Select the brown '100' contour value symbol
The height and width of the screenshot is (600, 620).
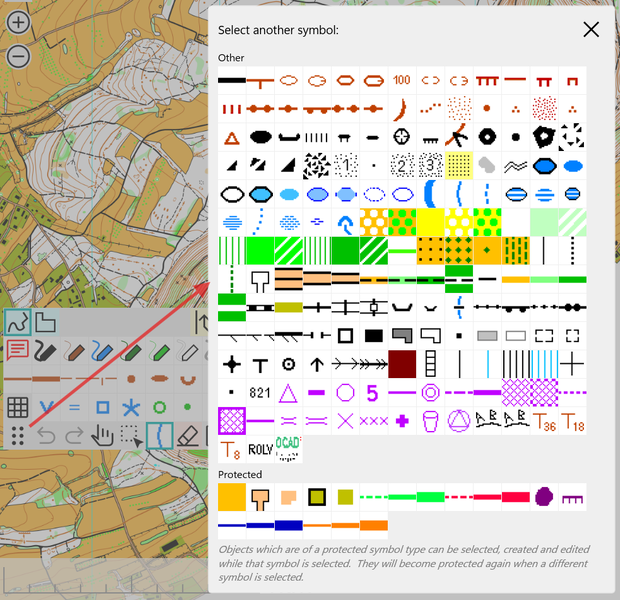(402, 81)
